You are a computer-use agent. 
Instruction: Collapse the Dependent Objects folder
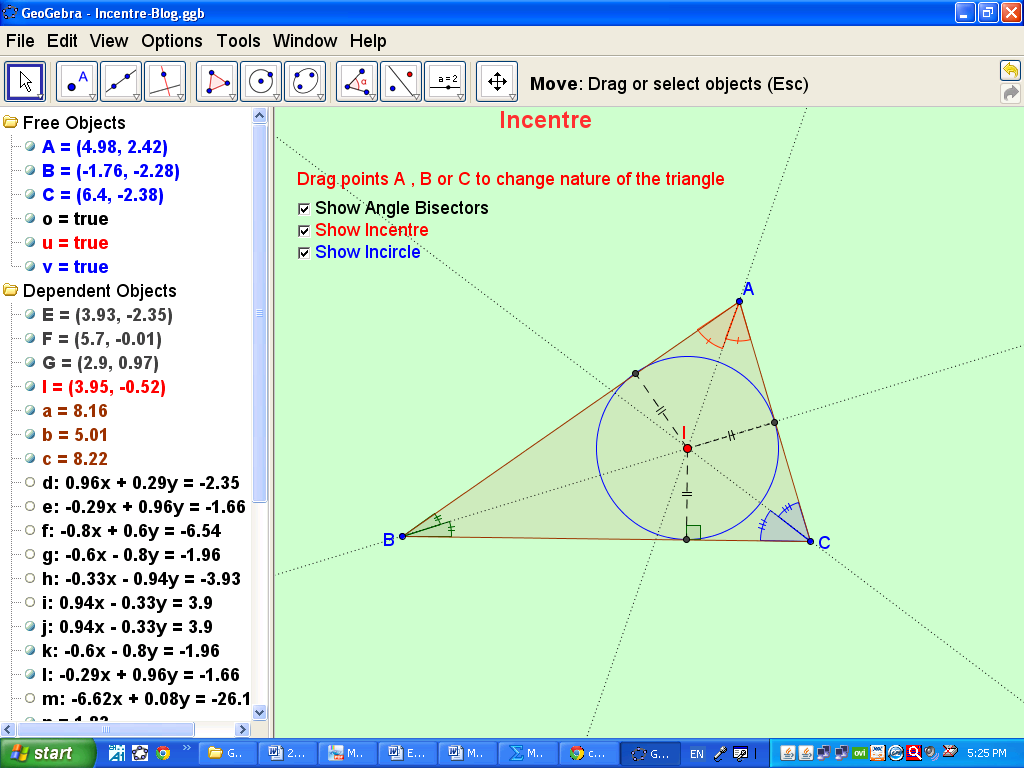click(8, 290)
